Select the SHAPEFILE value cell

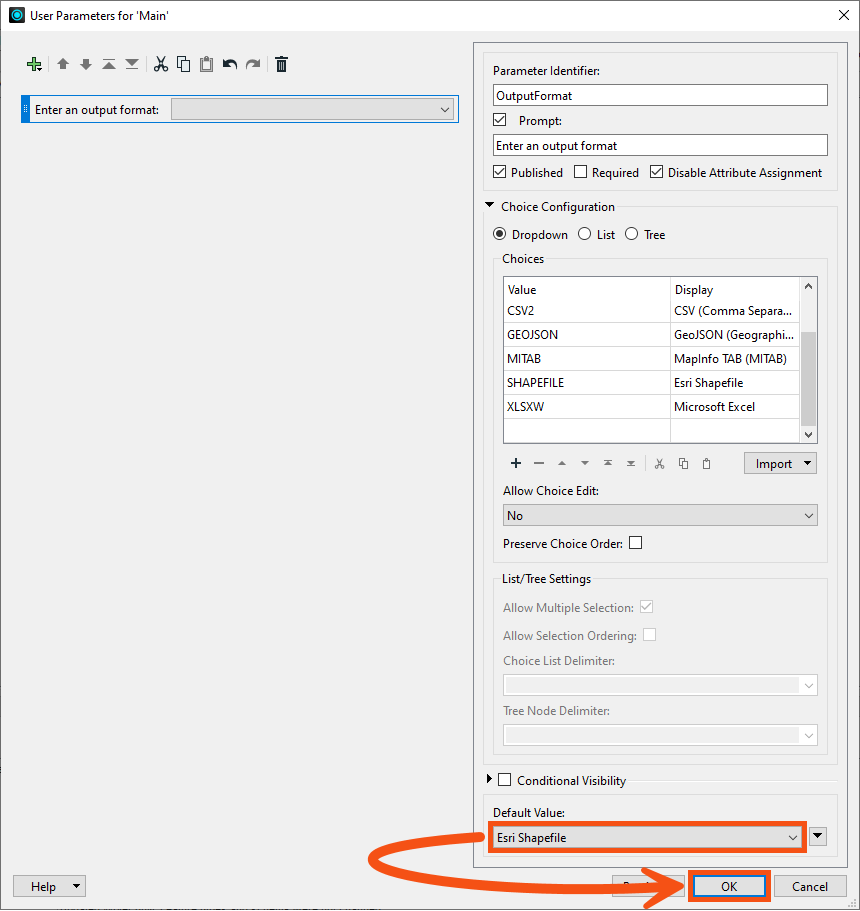tap(587, 382)
